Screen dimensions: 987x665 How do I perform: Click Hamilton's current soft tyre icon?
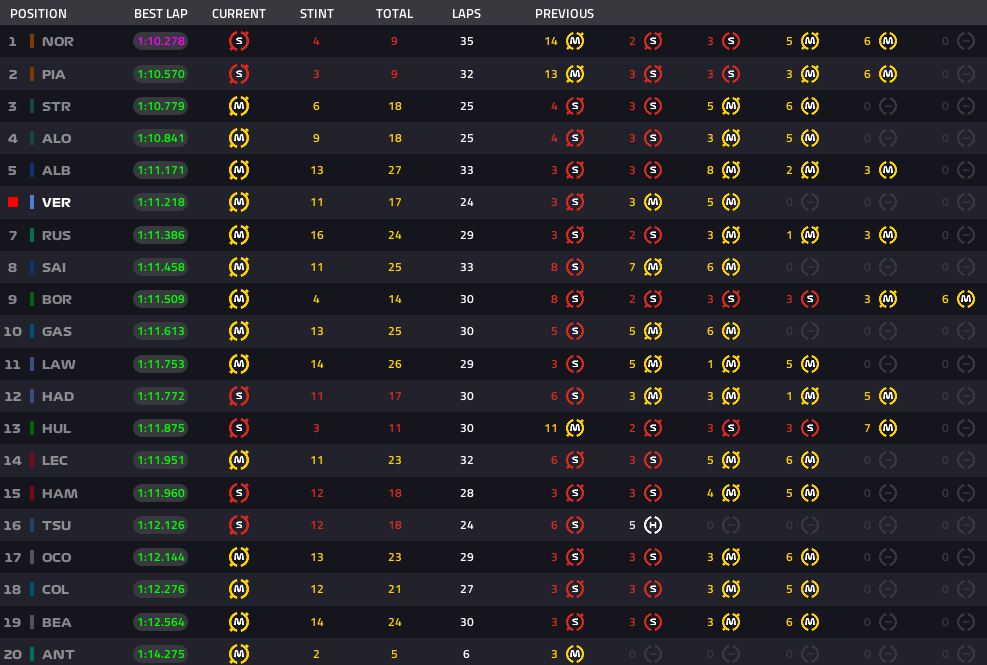coord(239,493)
